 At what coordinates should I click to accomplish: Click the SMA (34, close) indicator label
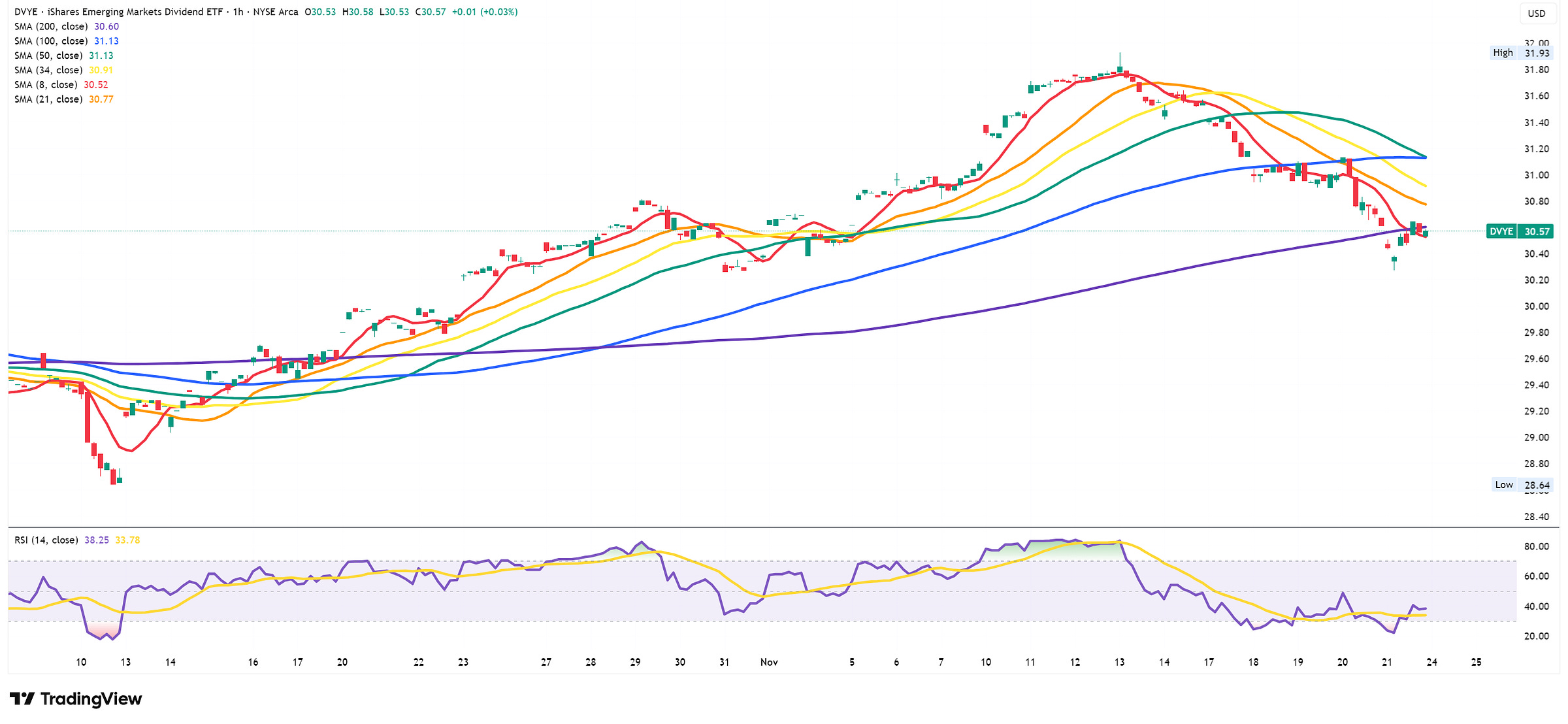pyautogui.click(x=48, y=70)
